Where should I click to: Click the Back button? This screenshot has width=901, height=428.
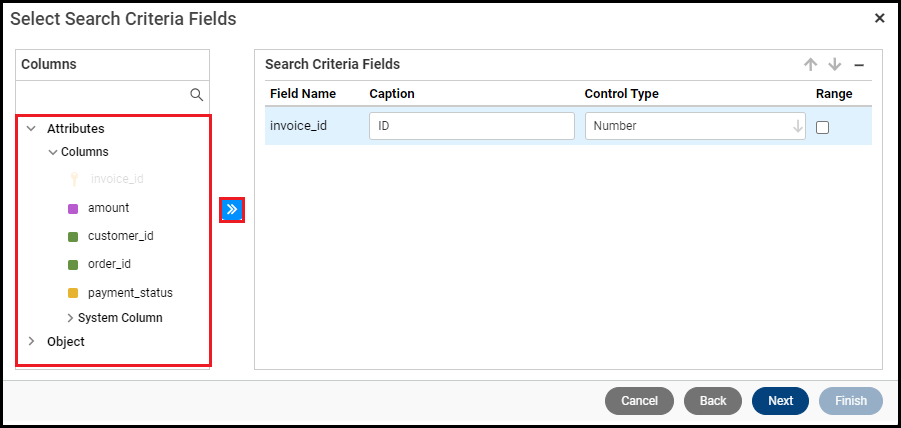pyautogui.click(x=712, y=401)
